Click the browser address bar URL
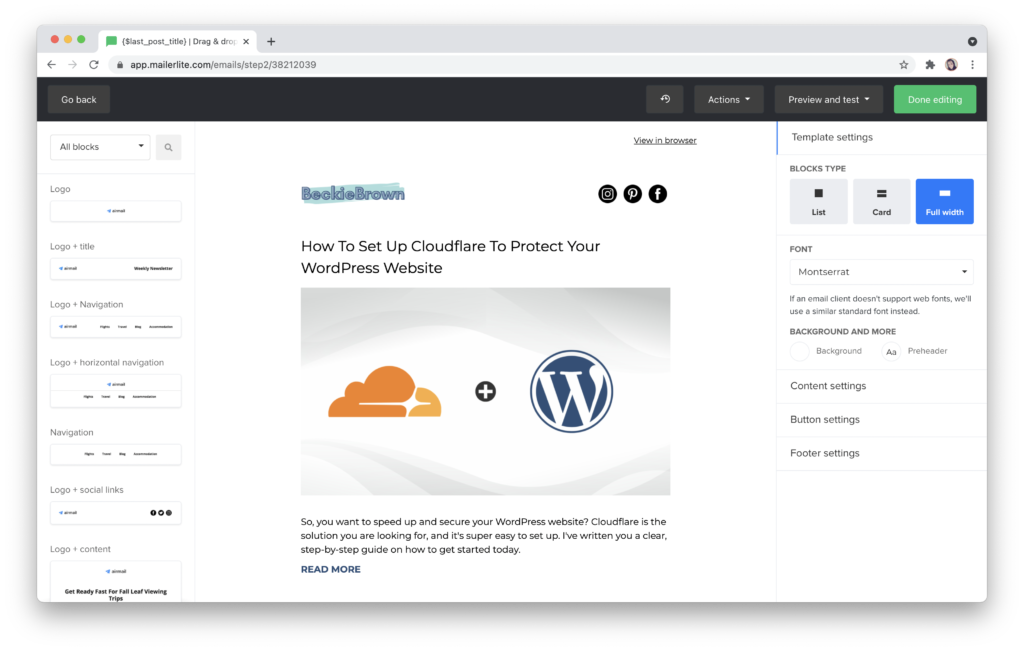The image size is (1024, 651). 223,65
